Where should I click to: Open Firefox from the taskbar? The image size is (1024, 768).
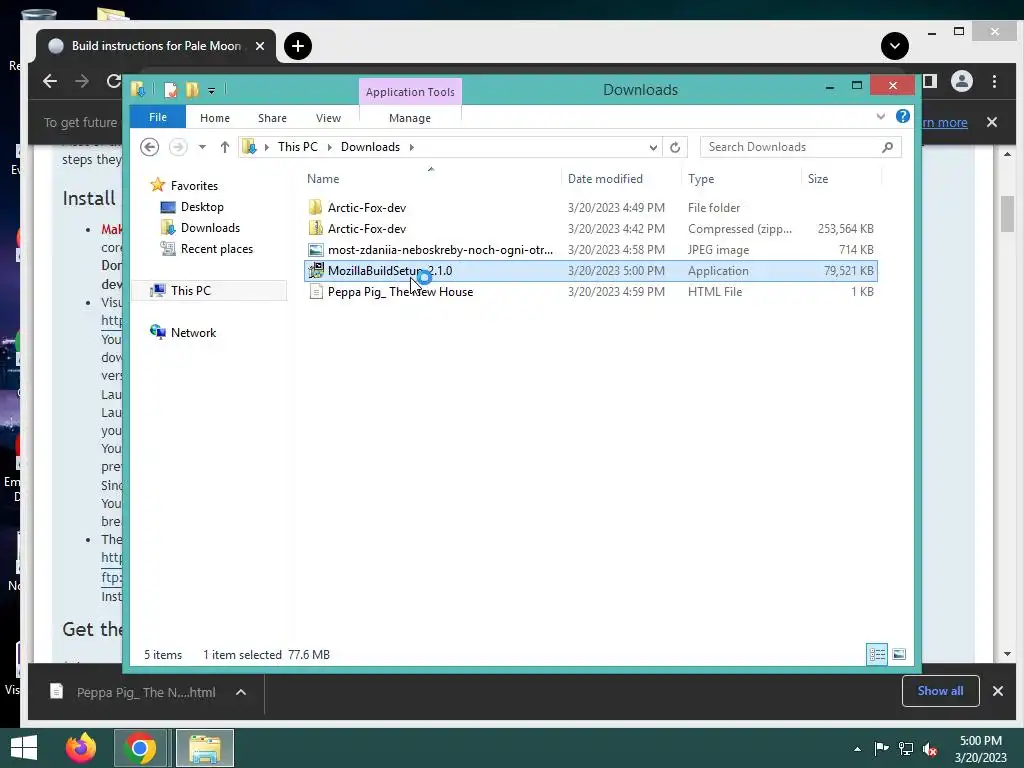(81, 748)
